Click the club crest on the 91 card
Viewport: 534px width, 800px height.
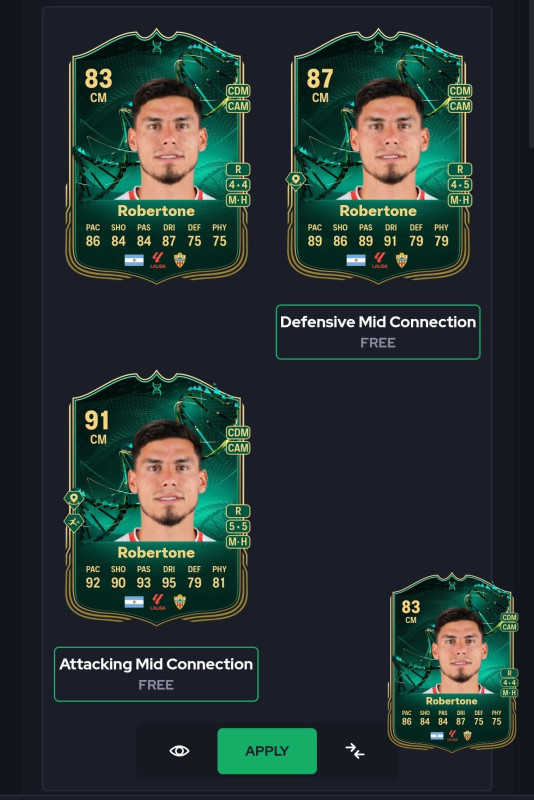coord(180,602)
